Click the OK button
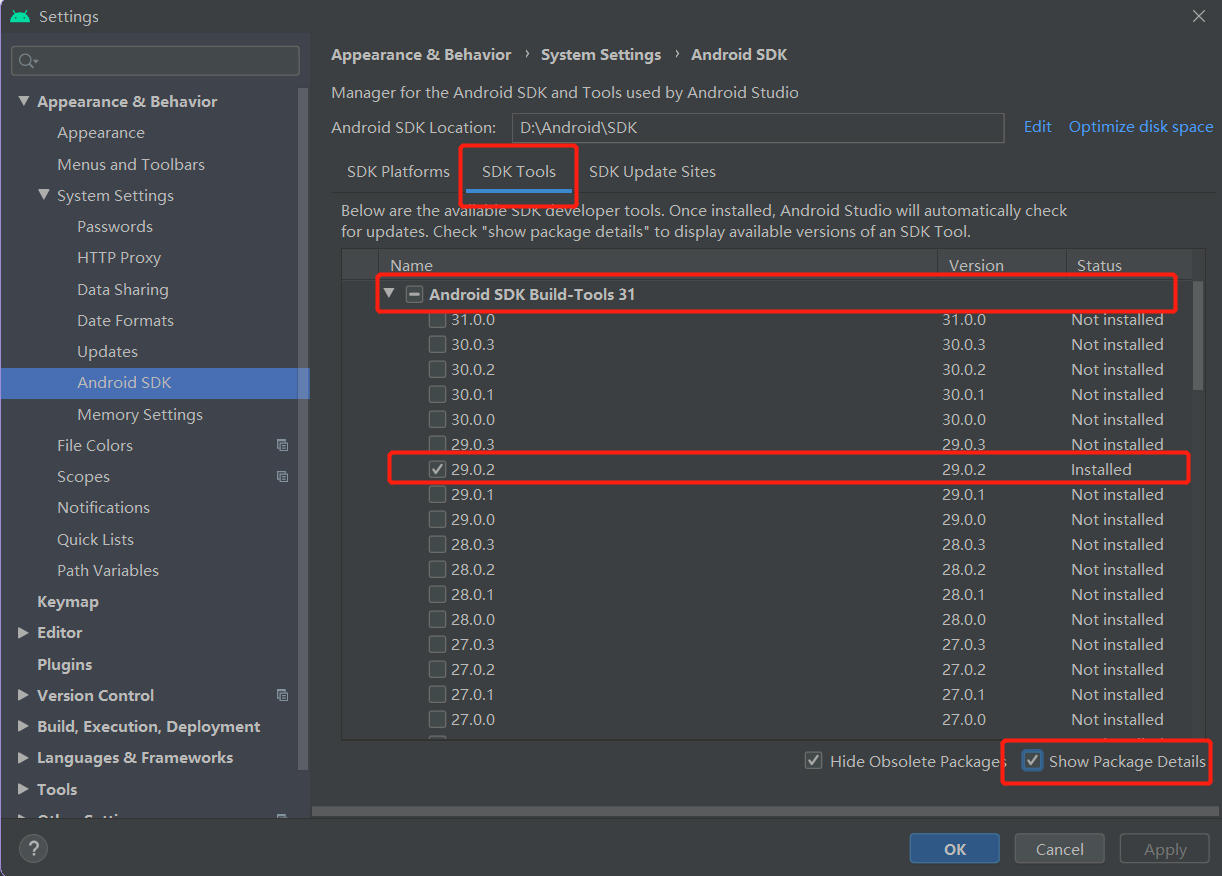1222x876 pixels. click(955, 849)
